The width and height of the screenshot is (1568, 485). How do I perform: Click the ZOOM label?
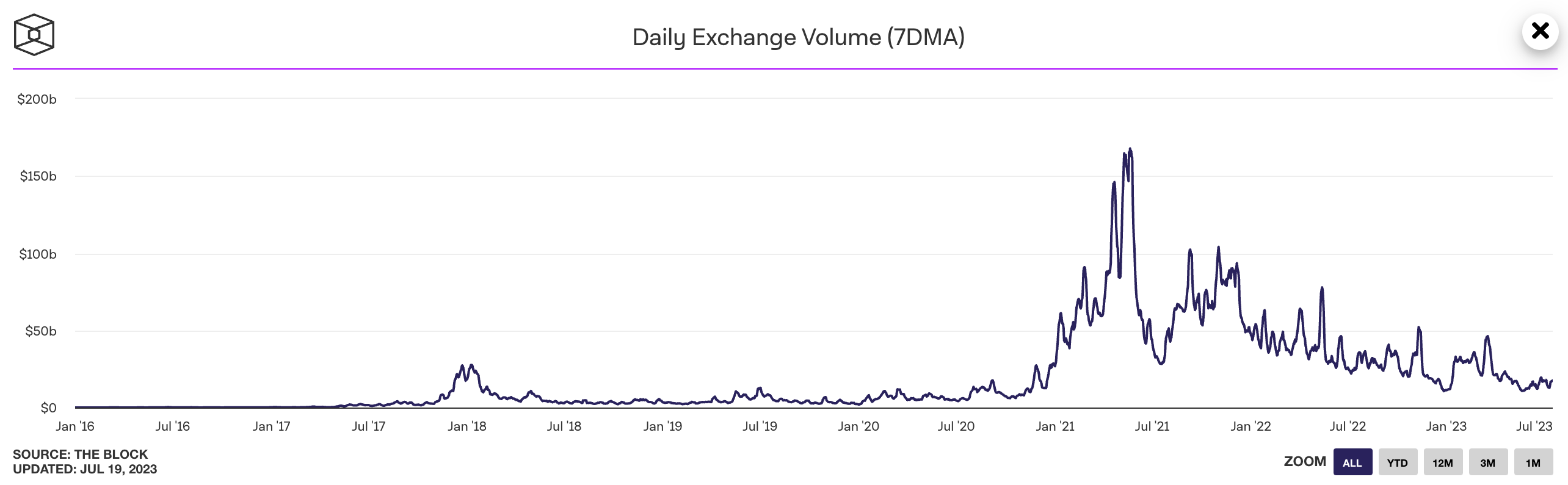click(1305, 462)
